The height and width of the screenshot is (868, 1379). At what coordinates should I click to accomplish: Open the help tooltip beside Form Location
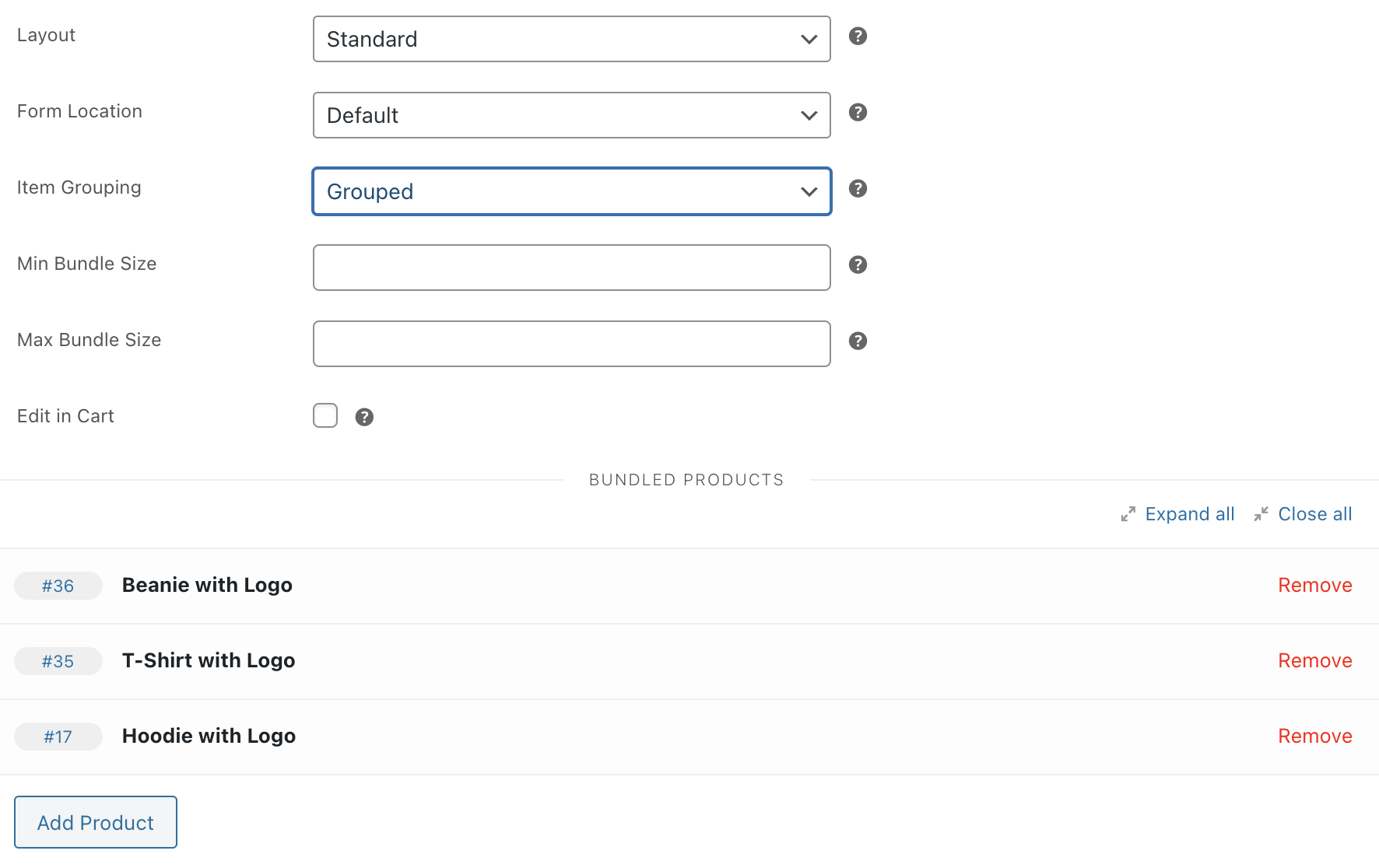click(x=858, y=112)
